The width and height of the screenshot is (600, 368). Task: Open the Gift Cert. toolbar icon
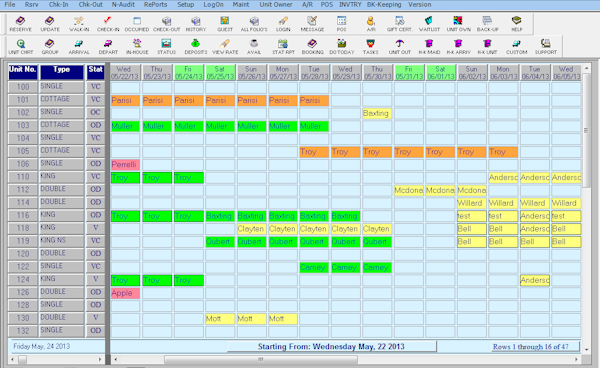[x=399, y=24]
